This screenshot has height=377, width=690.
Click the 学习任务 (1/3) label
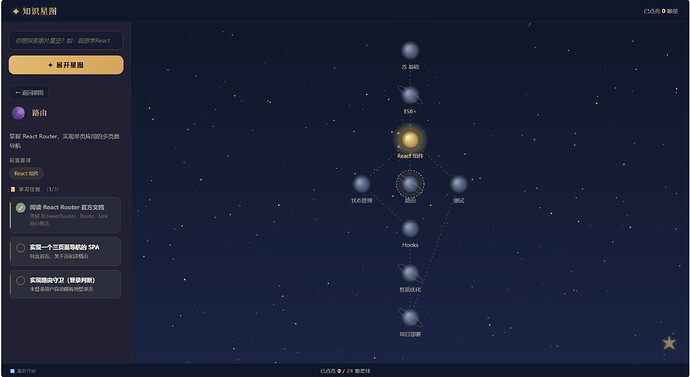[x=39, y=189]
